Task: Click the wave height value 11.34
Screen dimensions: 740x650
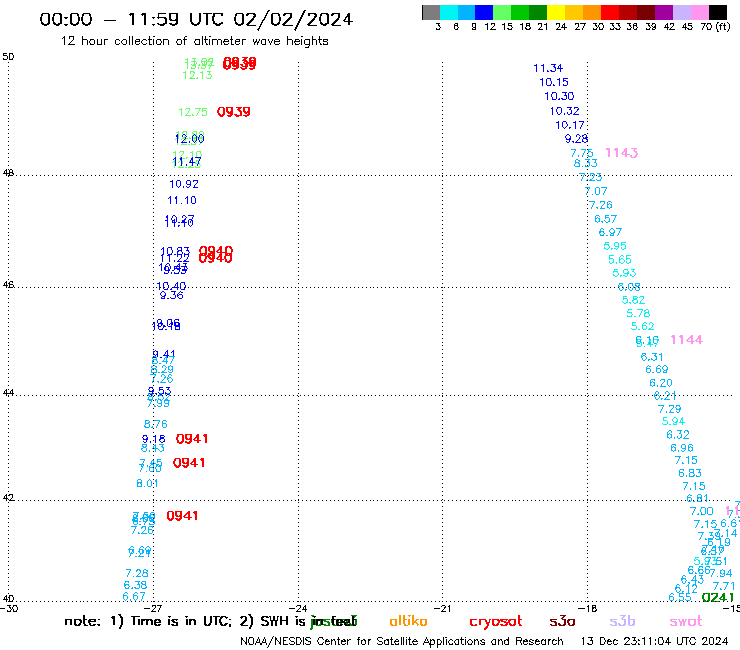Action: pos(548,68)
